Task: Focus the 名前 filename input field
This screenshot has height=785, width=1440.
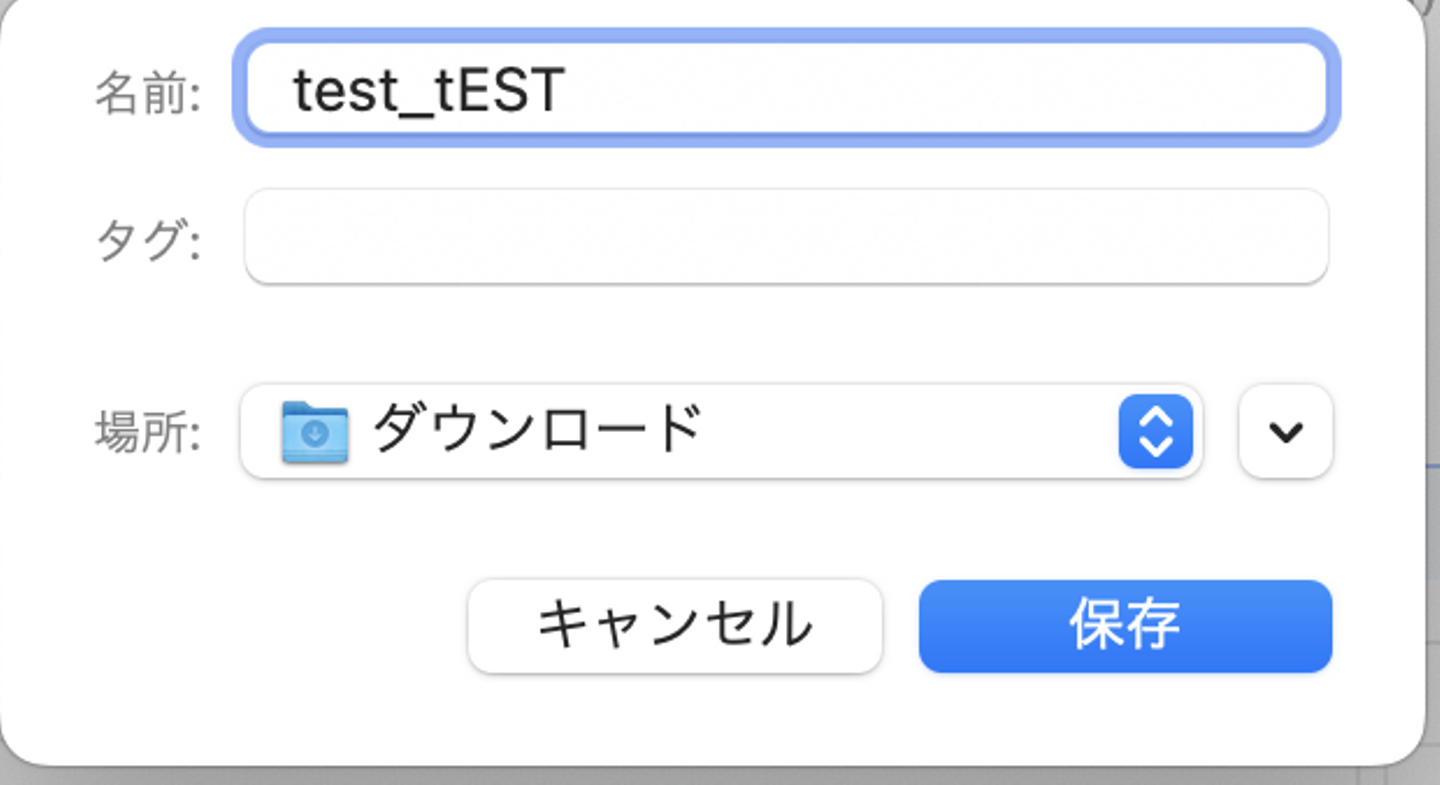Action: tap(785, 90)
